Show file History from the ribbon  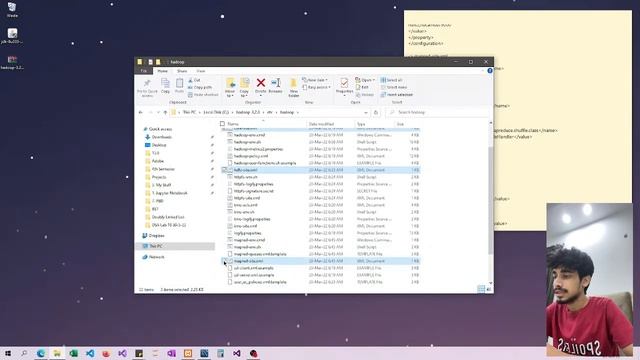coord(365,95)
